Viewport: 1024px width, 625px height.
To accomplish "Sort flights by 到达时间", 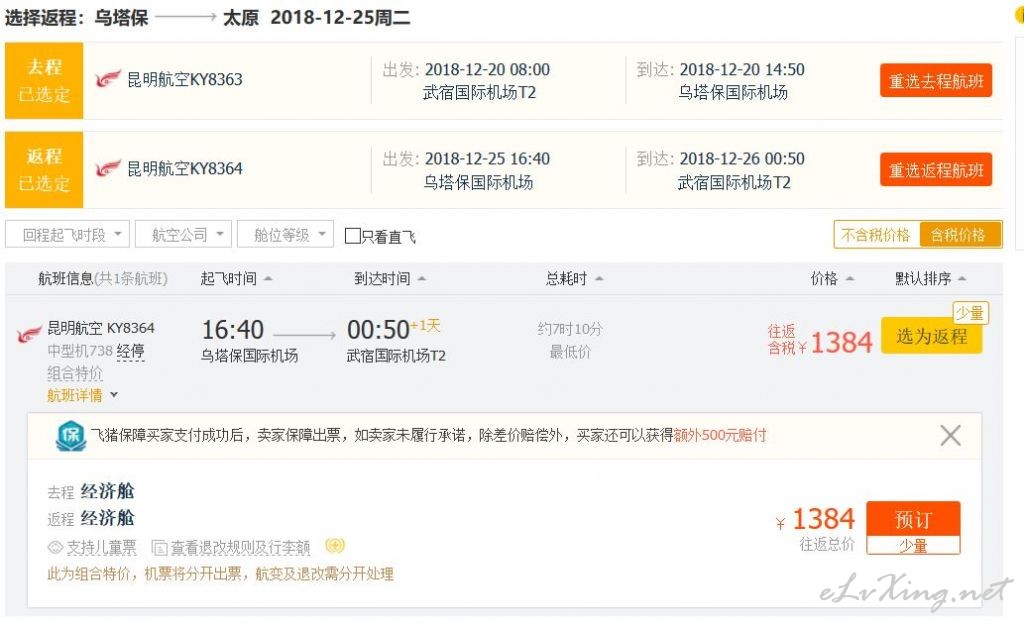I will coord(390,279).
